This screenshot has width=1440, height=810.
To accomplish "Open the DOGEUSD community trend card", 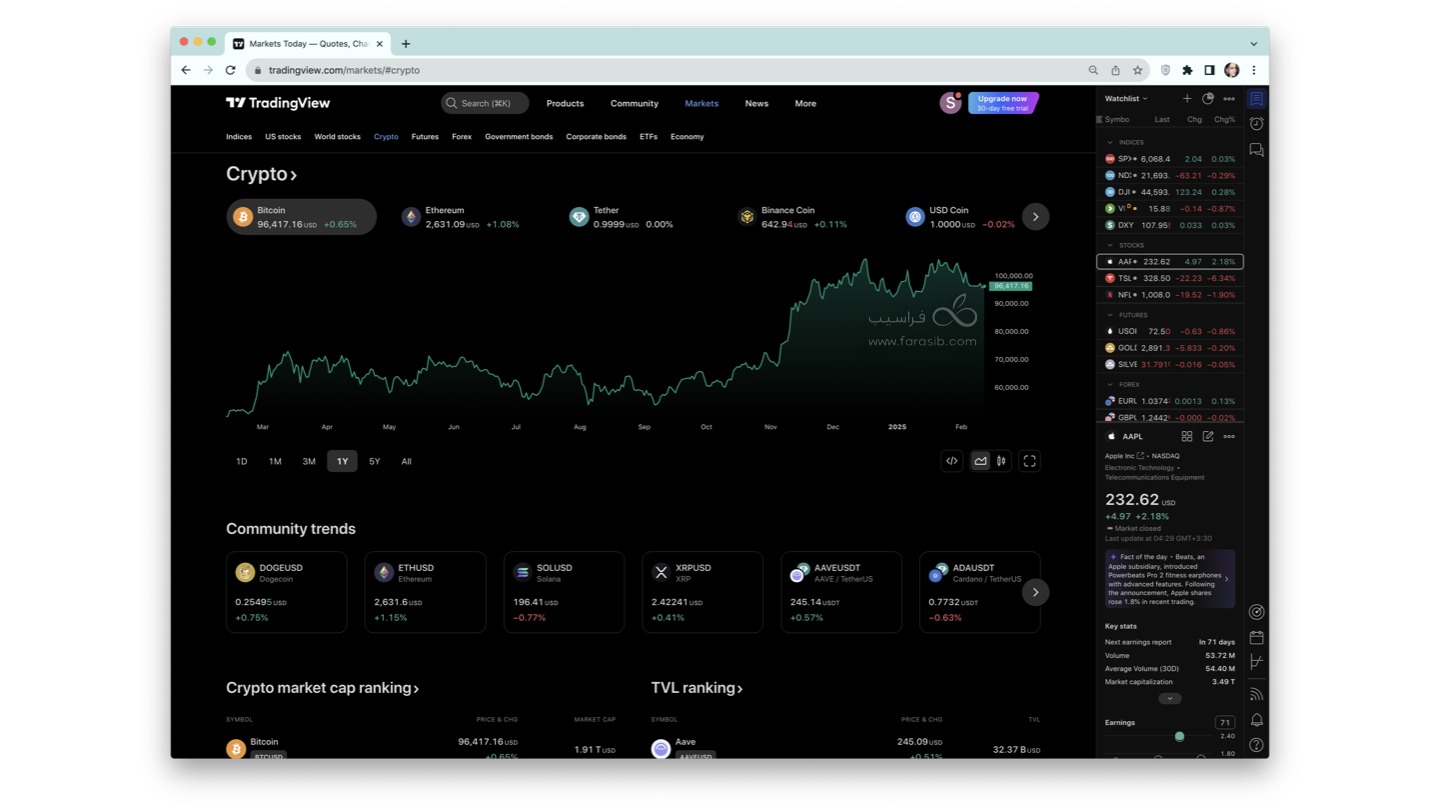I will pyautogui.click(x=286, y=592).
